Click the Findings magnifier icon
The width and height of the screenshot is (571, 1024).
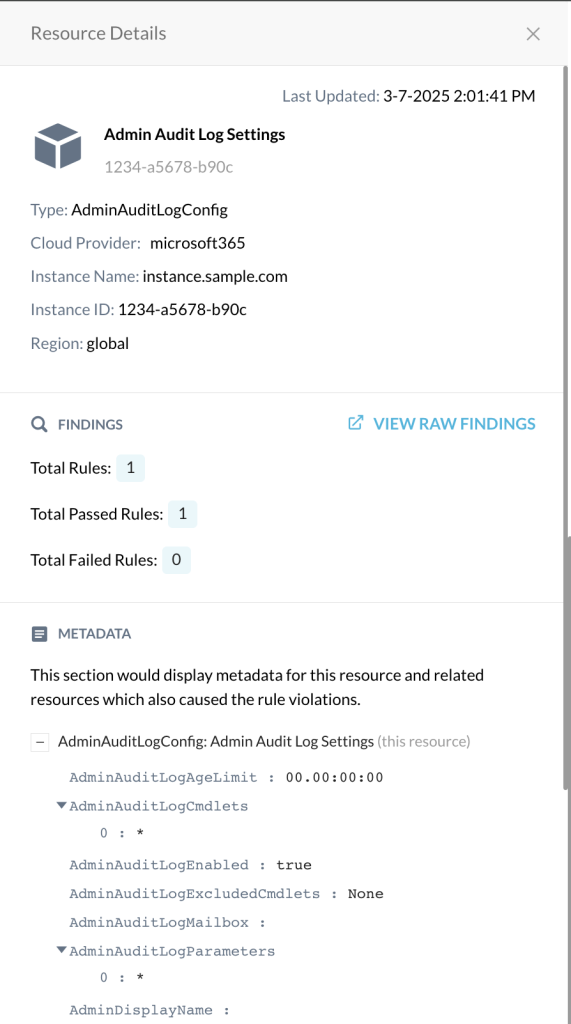(x=39, y=424)
